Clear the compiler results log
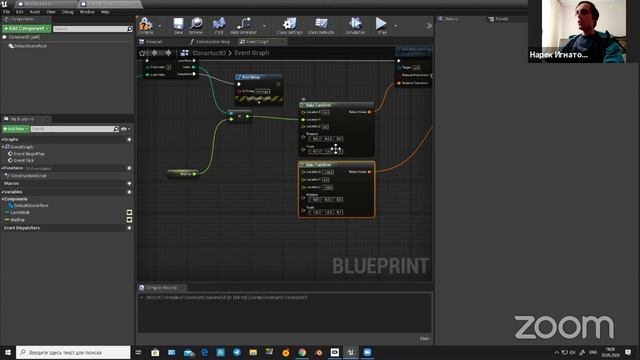Screen dimensions: 640x360 coord(424,338)
